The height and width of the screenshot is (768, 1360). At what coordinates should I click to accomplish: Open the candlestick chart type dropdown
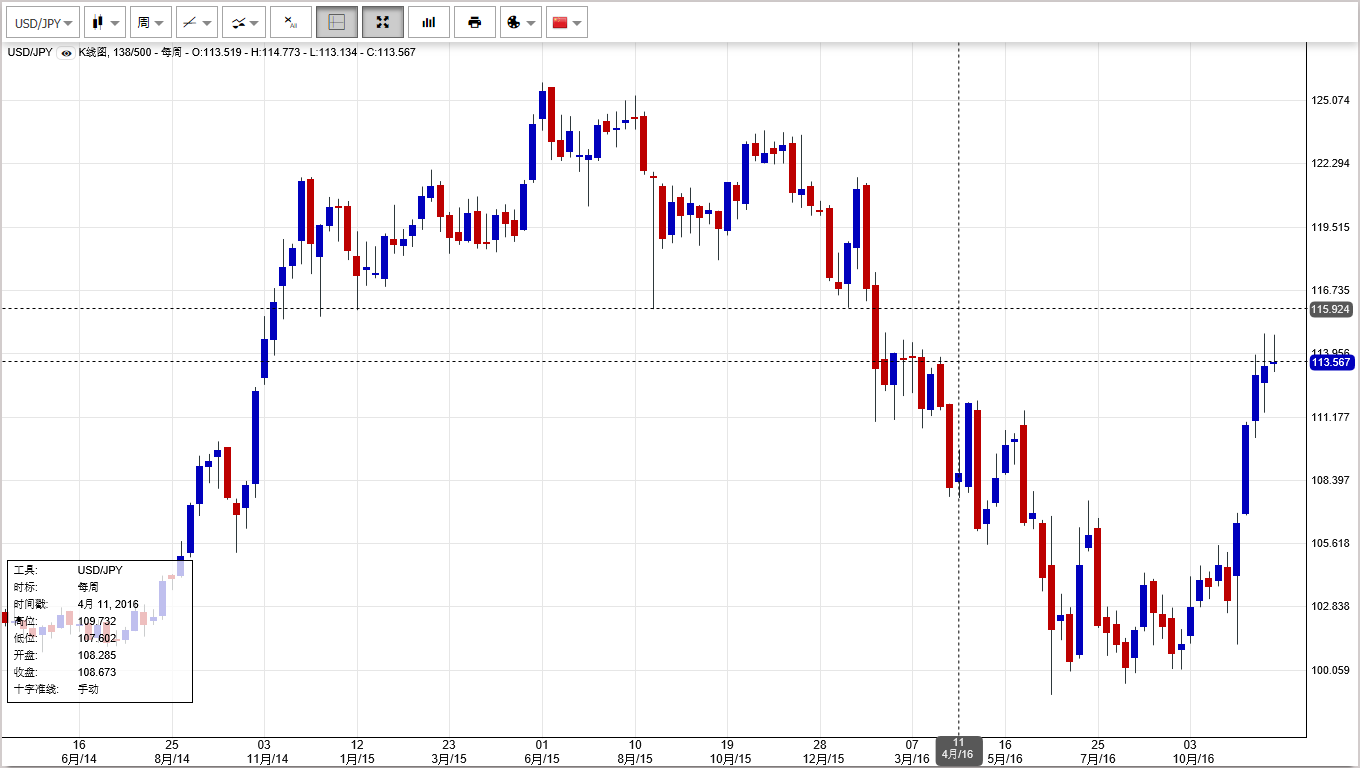[x=104, y=22]
